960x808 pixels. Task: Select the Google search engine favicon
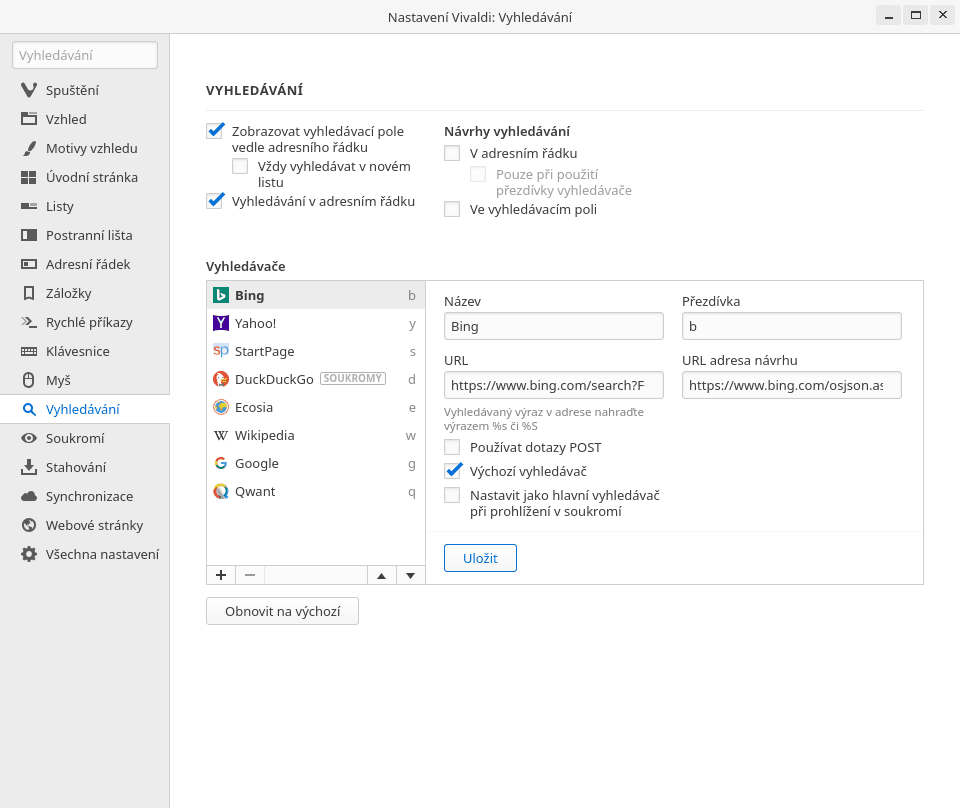coord(221,463)
